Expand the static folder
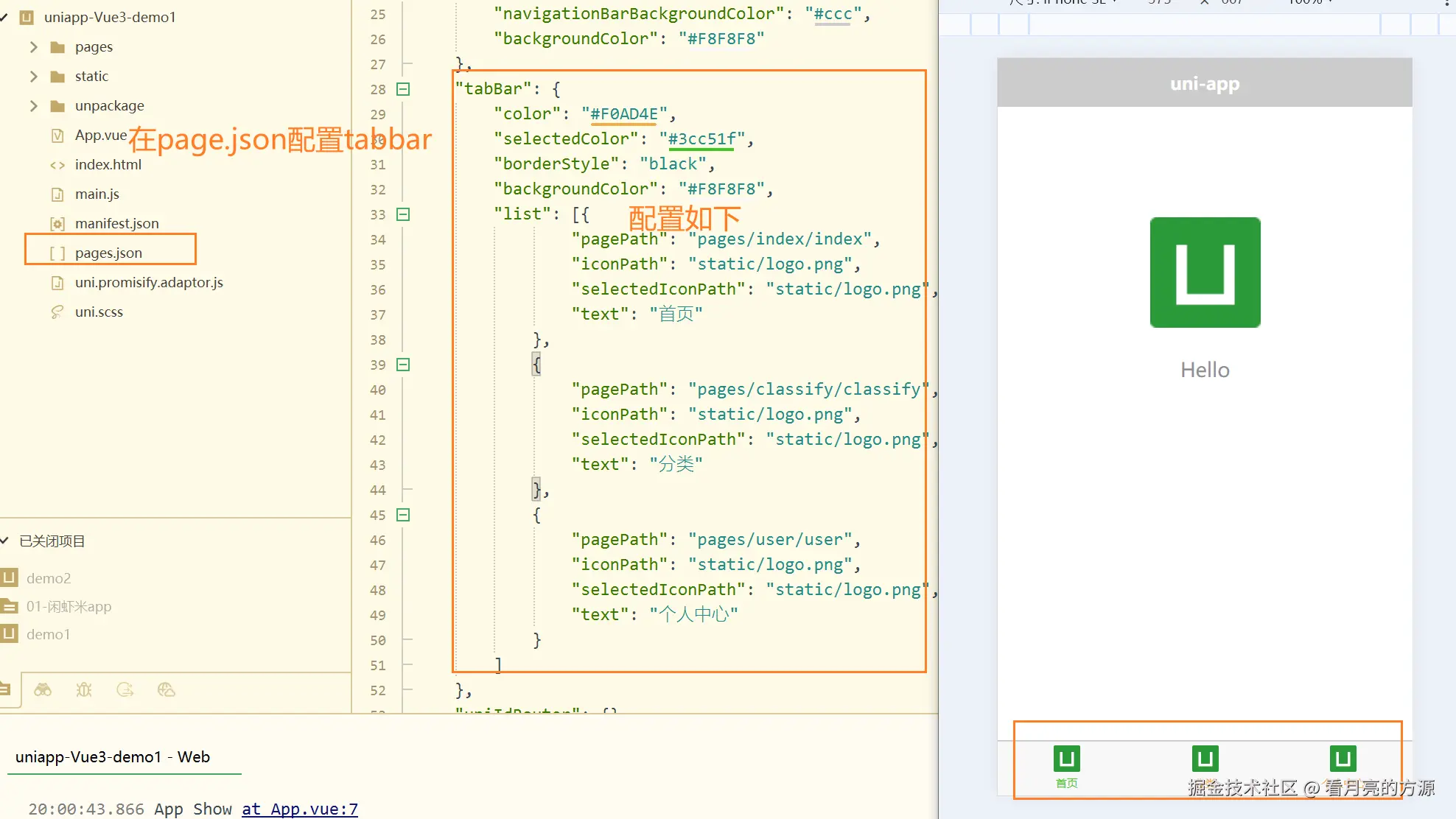 (33, 77)
